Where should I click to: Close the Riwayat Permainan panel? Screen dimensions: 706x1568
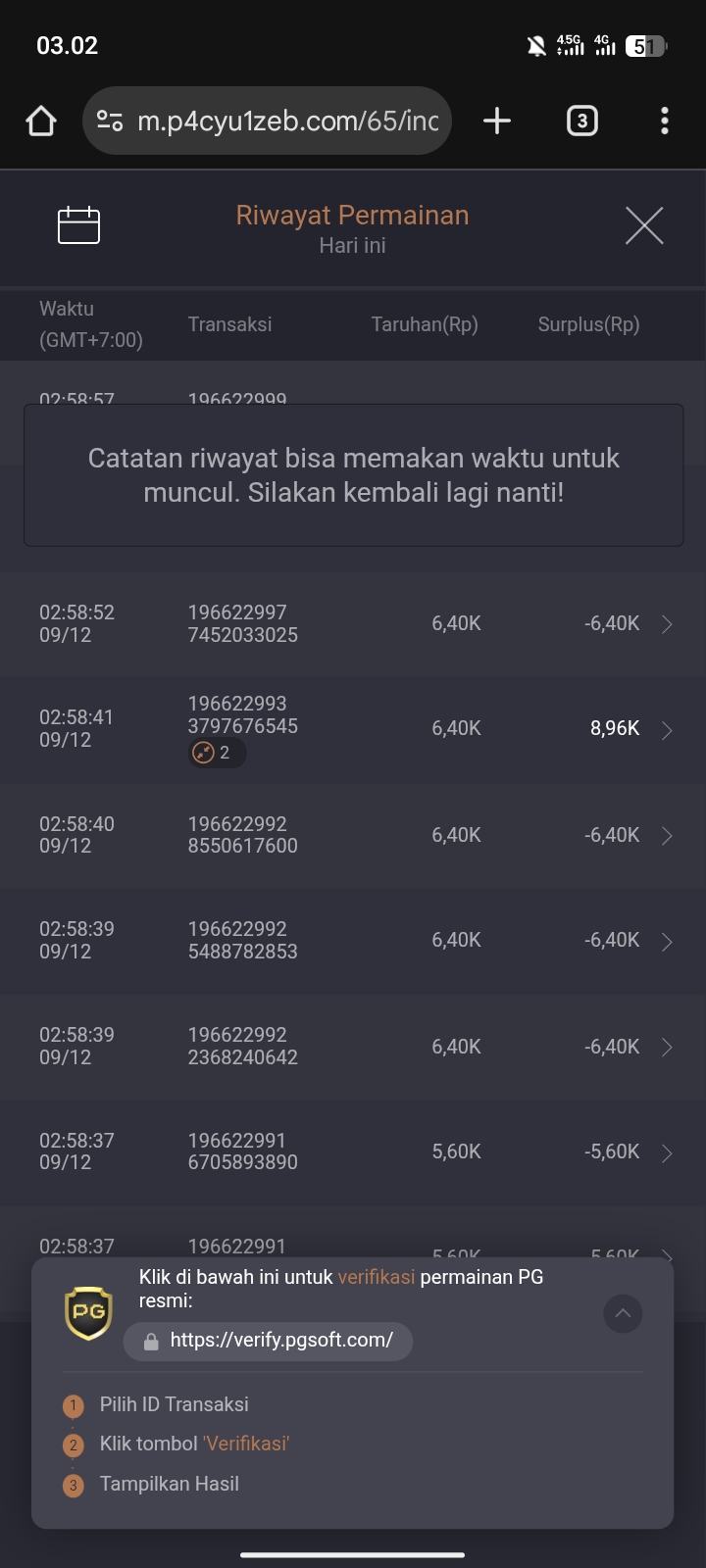[x=644, y=225]
